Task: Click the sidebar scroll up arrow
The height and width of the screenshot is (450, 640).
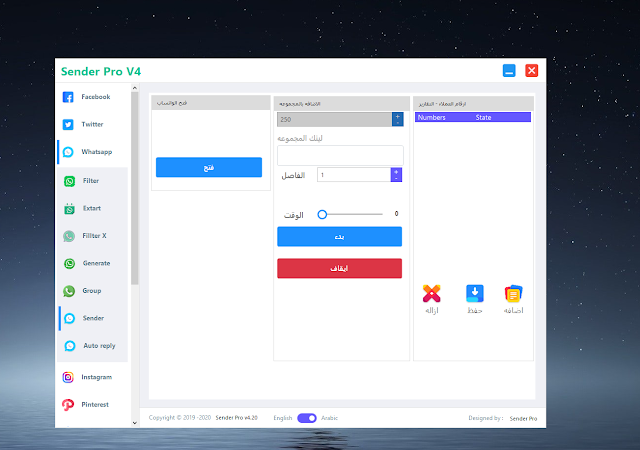Action: pyautogui.click(x=135, y=88)
